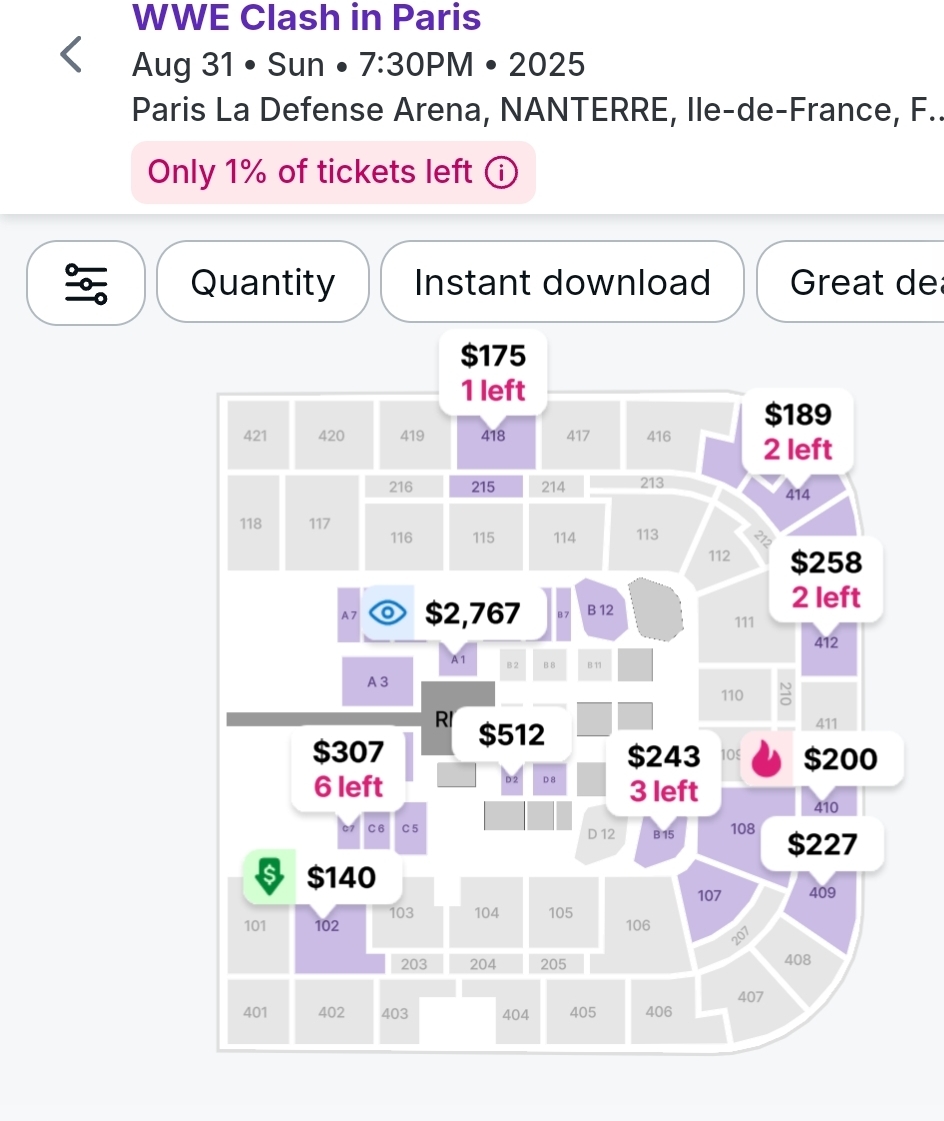Select the $512 price bubble
Viewport: 944px width, 1121px height.
pyautogui.click(x=512, y=735)
